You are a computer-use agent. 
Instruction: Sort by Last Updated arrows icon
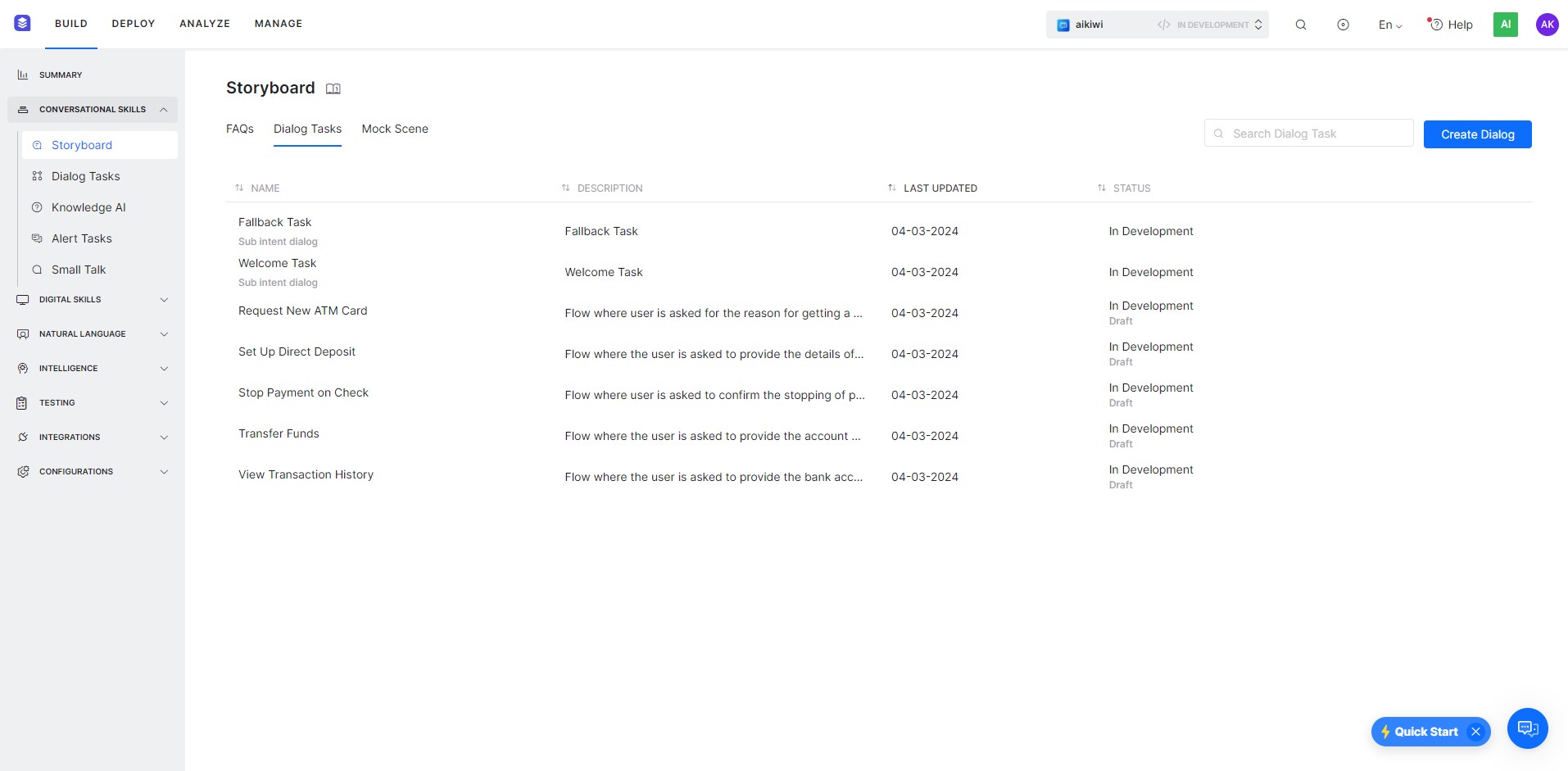(x=892, y=188)
